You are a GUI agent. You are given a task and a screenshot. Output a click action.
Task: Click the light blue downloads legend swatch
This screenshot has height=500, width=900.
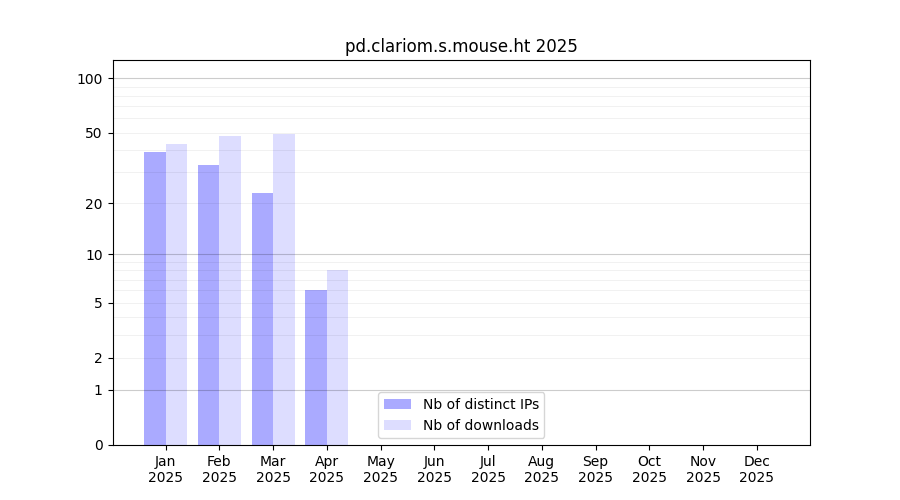pyautogui.click(x=397, y=425)
